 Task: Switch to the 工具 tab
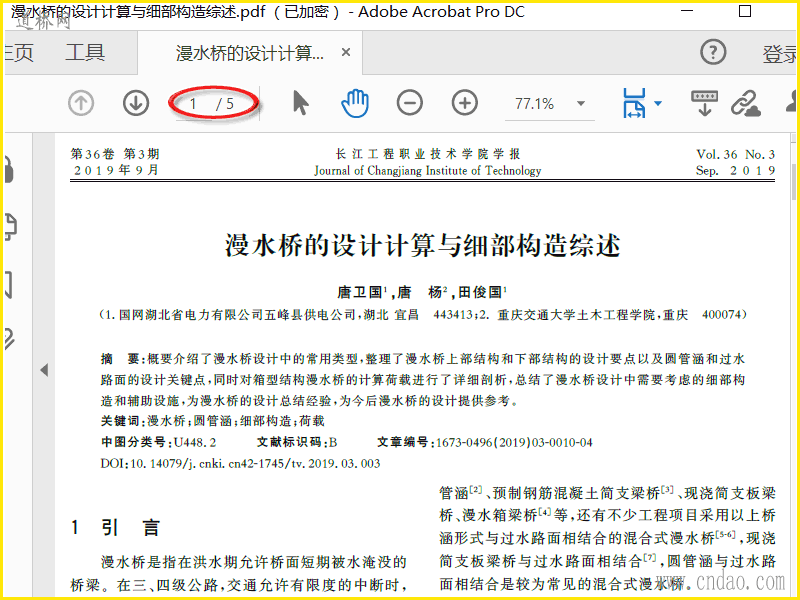coord(85,53)
